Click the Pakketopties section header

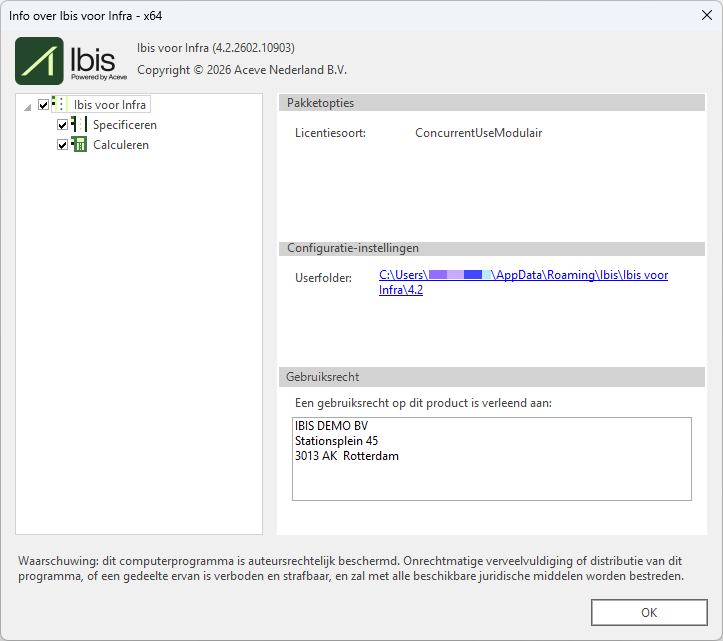pyautogui.click(x=491, y=103)
